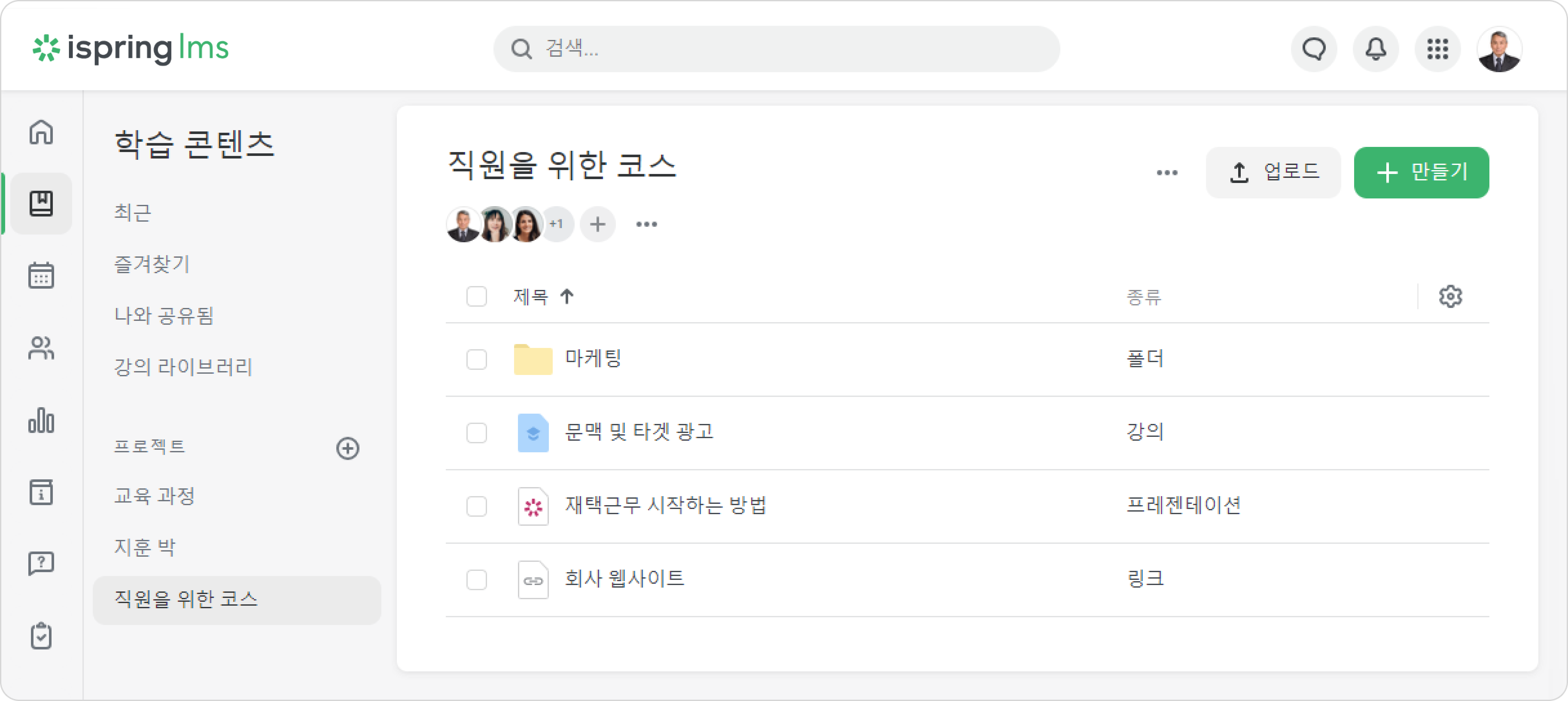
Task: Open the calendar icon in sidebar
Action: 41,275
